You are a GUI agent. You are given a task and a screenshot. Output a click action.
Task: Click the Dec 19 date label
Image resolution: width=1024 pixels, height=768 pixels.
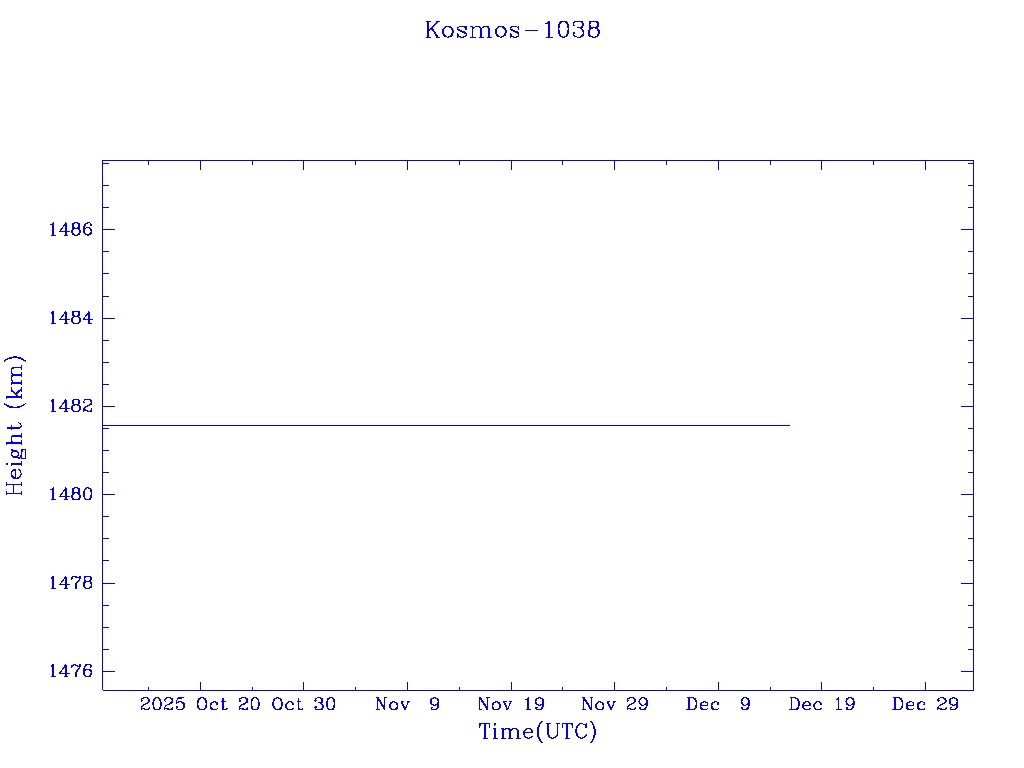coord(821,704)
